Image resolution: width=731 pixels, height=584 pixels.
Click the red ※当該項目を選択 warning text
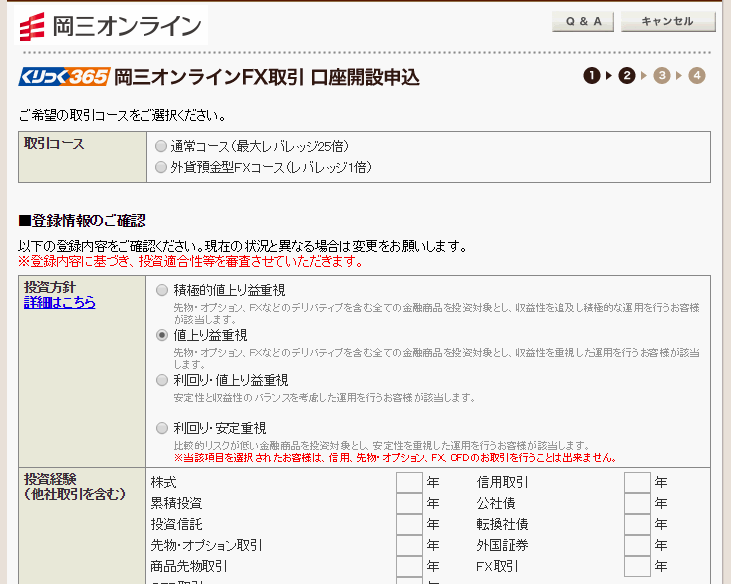(x=395, y=458)
